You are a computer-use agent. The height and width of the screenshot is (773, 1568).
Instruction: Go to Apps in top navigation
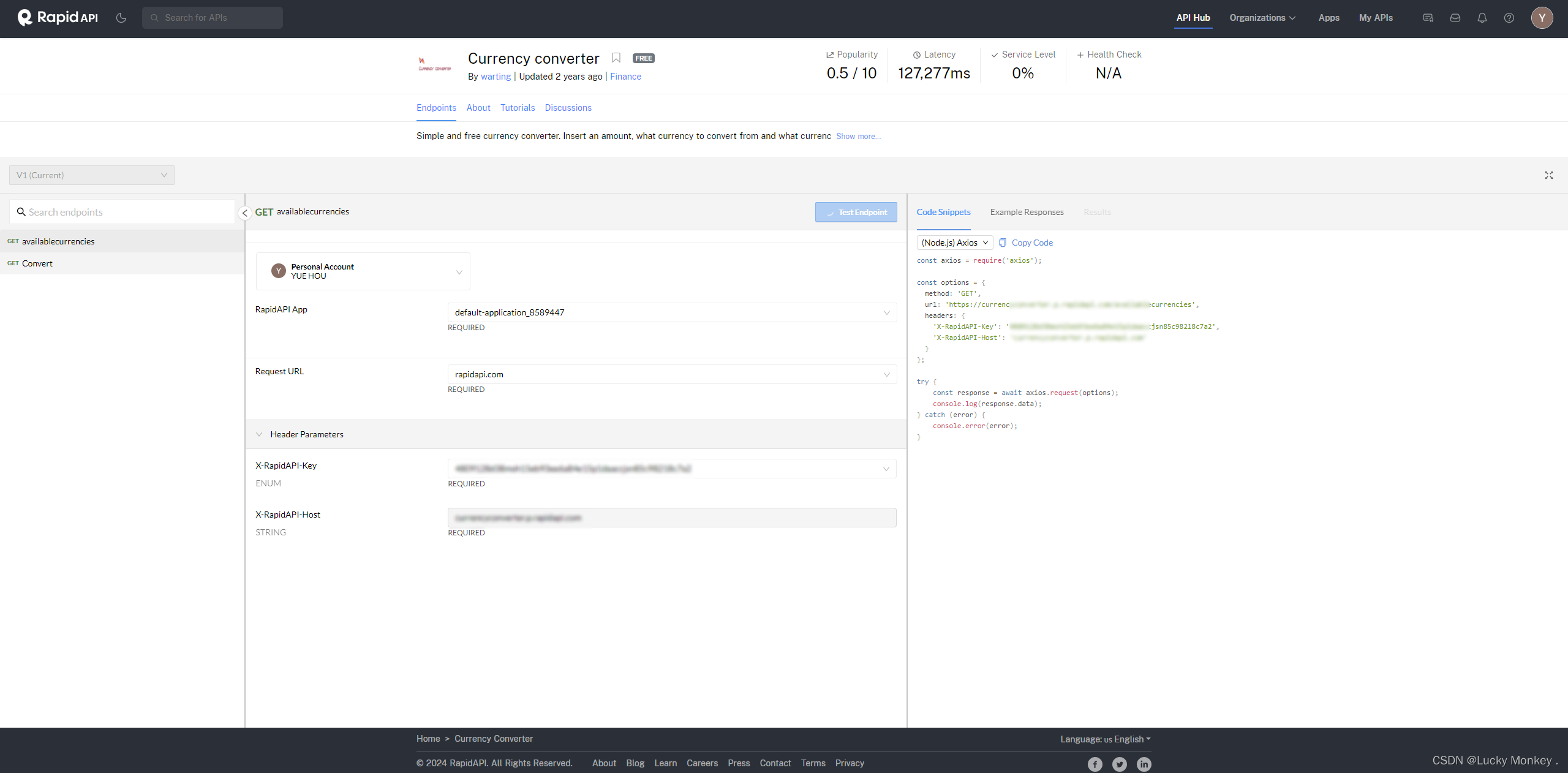[1329, 18]
